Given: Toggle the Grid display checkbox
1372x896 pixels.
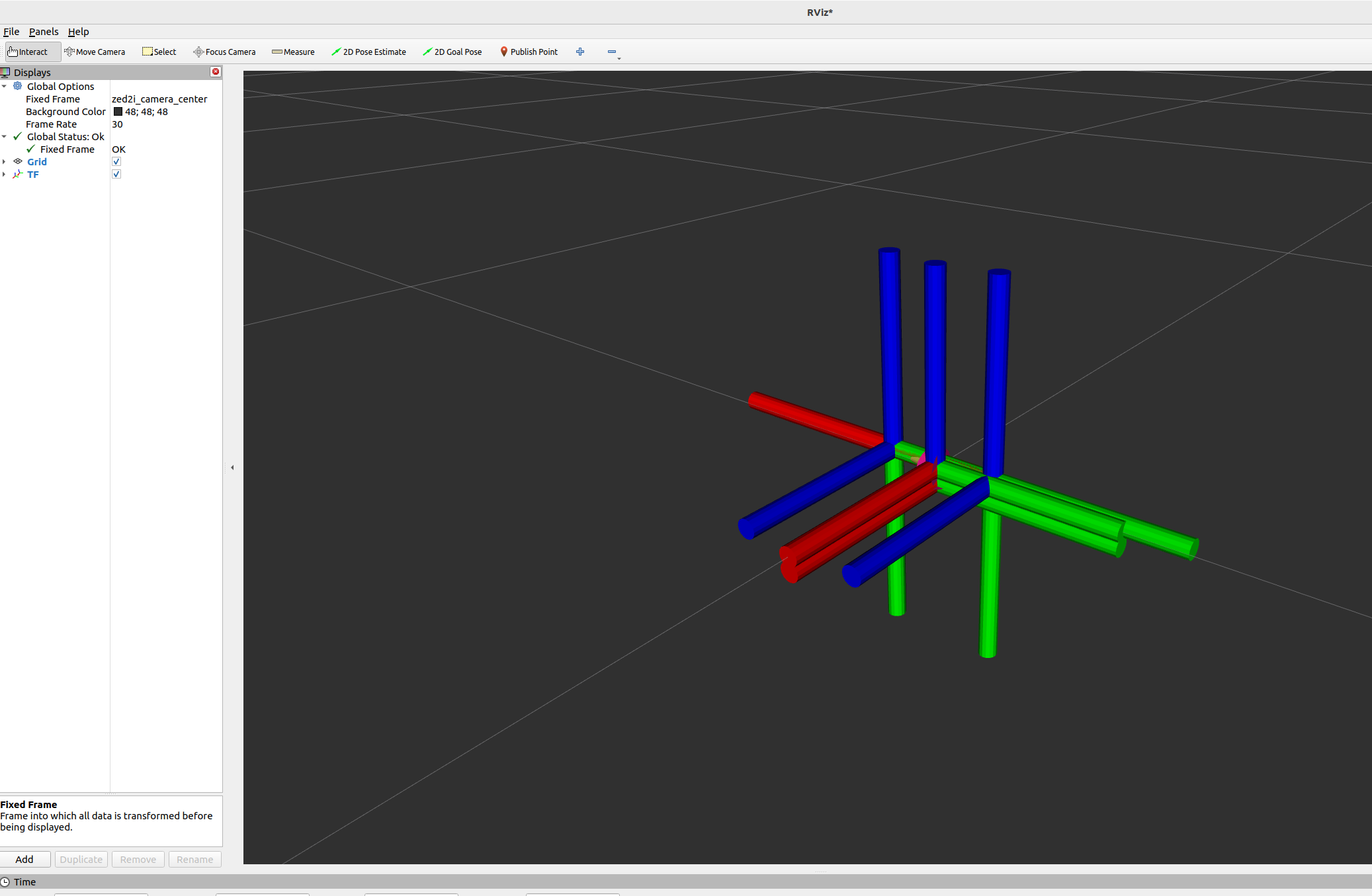Looking at the screenshot, I should pos(116,161).
